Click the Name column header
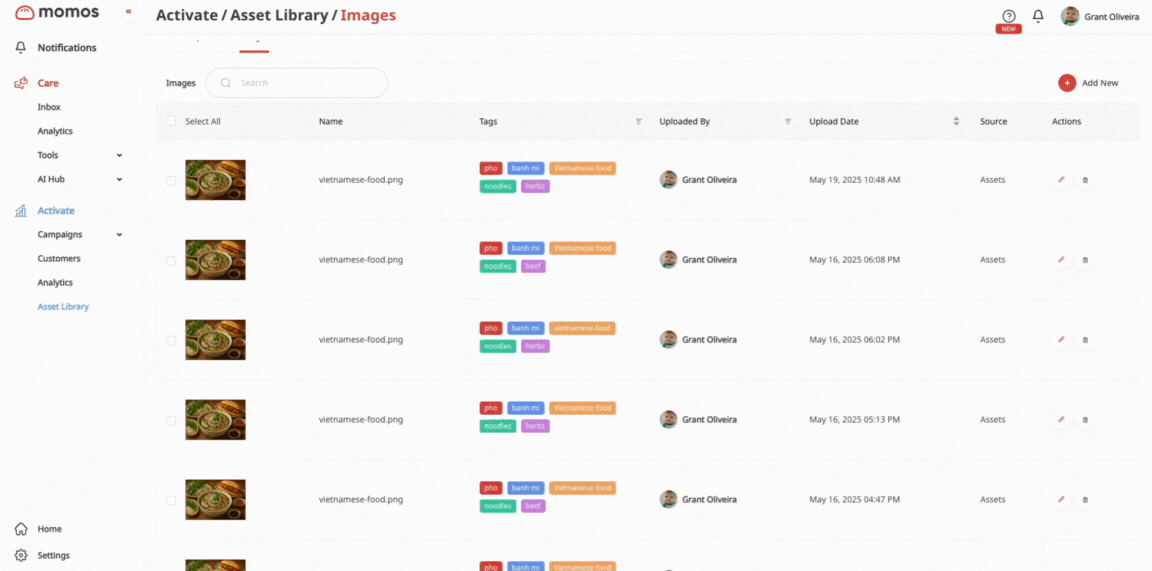The image size is (1152, 571). click(x=331, y=121)
